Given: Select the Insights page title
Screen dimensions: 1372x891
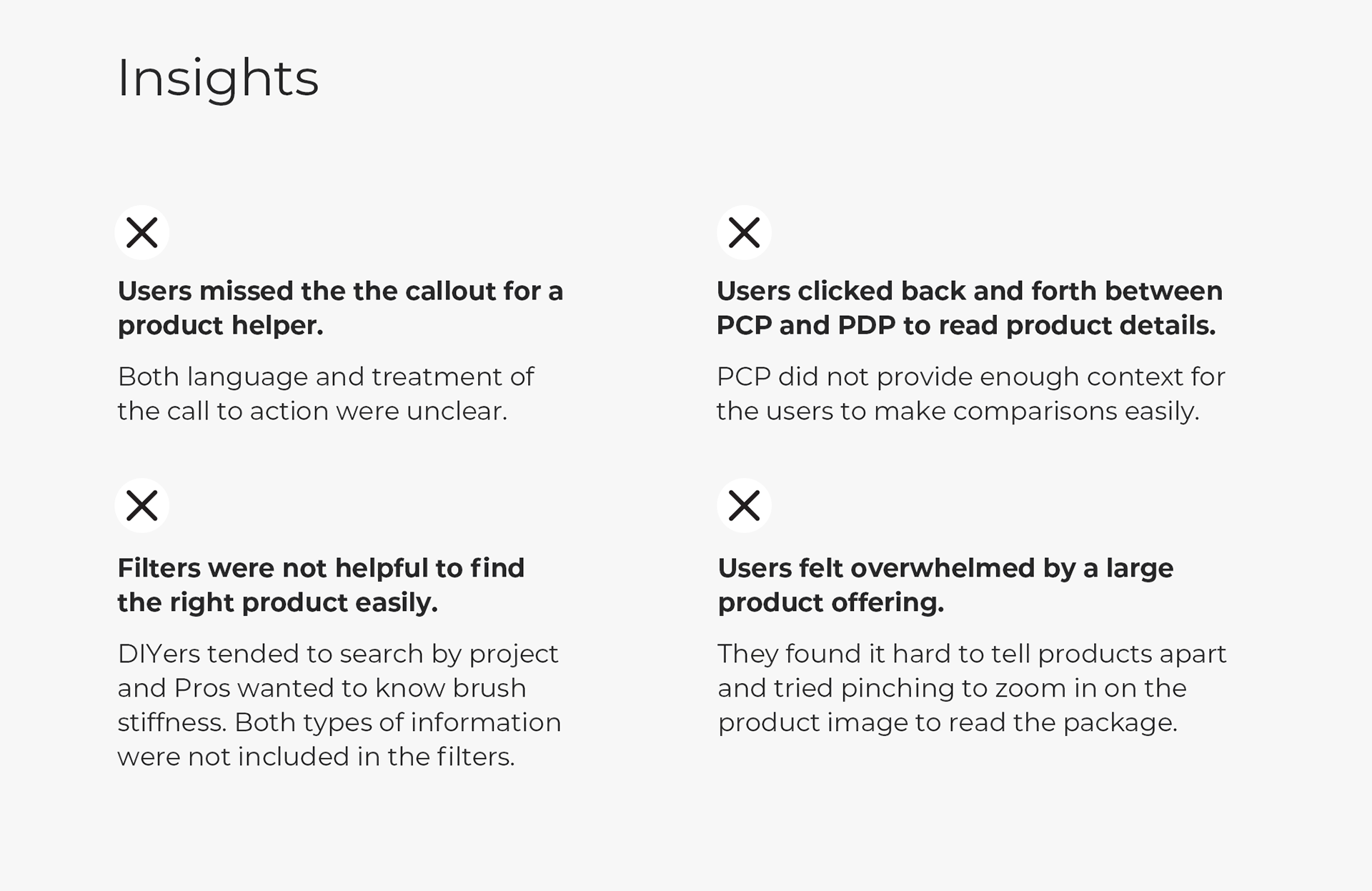Looking at the screenshot, I should click(218, 77).
